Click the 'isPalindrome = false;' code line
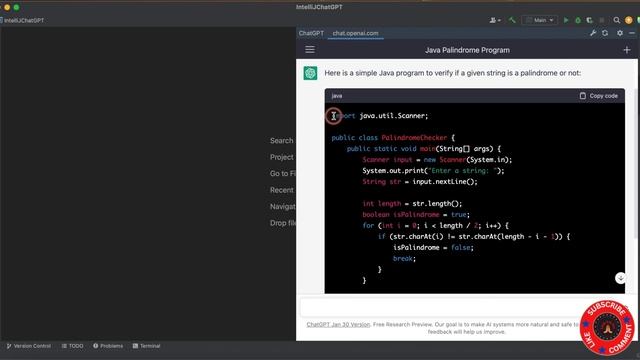 point(433,247)
